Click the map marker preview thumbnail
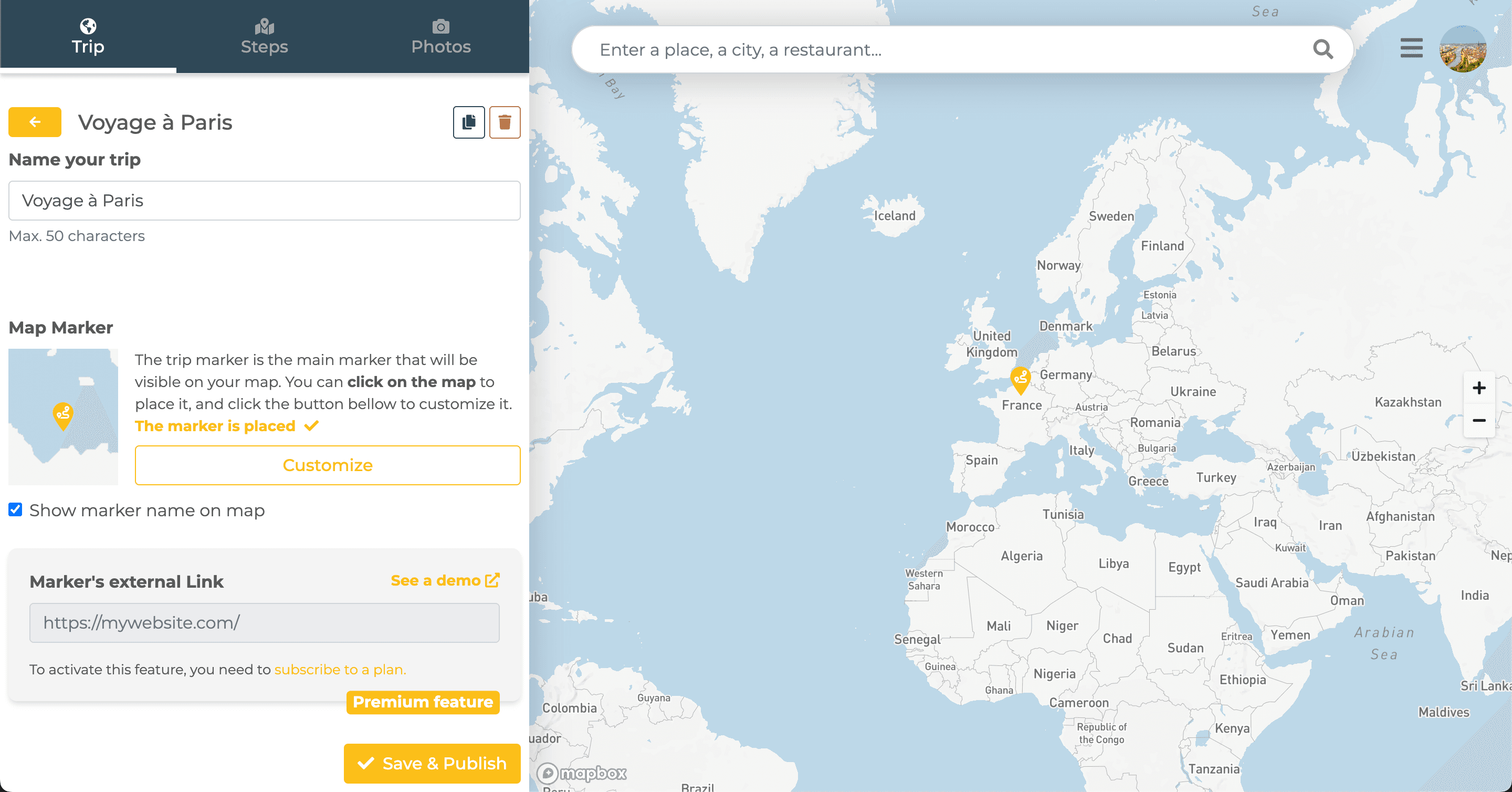1512x792 pixels. [64, 416]
